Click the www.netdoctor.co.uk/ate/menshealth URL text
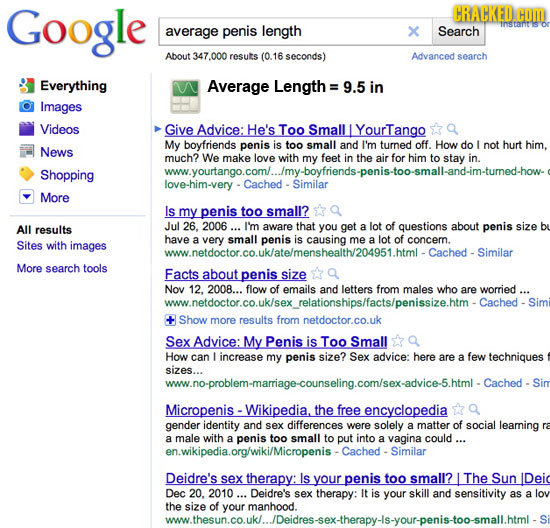This screenshot has height=528, width=550. [x=291, y=253]
